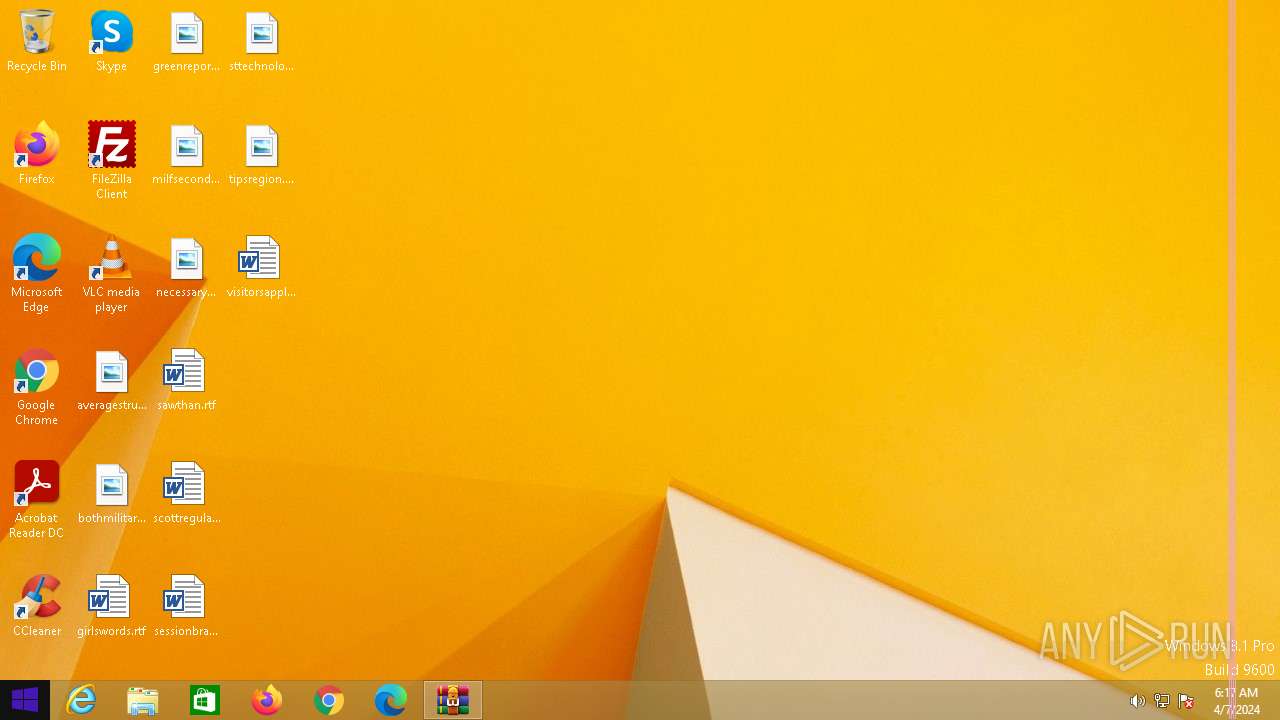This screenshot has height=720, width=1280.
Task: Open the Windows Start button
Action: (25, 700)
